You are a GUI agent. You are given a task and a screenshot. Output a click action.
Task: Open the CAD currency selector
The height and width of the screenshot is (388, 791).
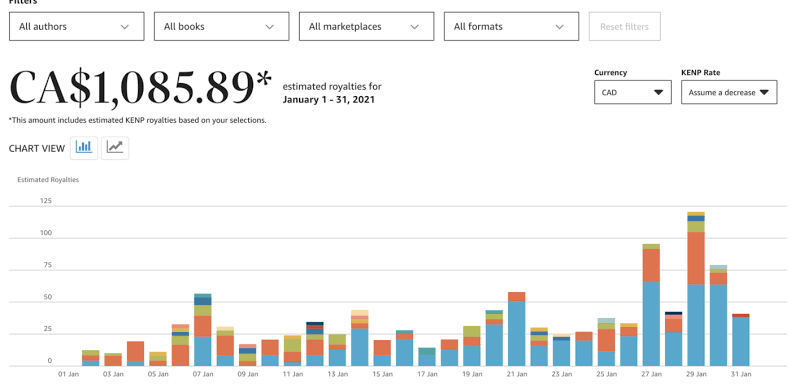(633, 92)
